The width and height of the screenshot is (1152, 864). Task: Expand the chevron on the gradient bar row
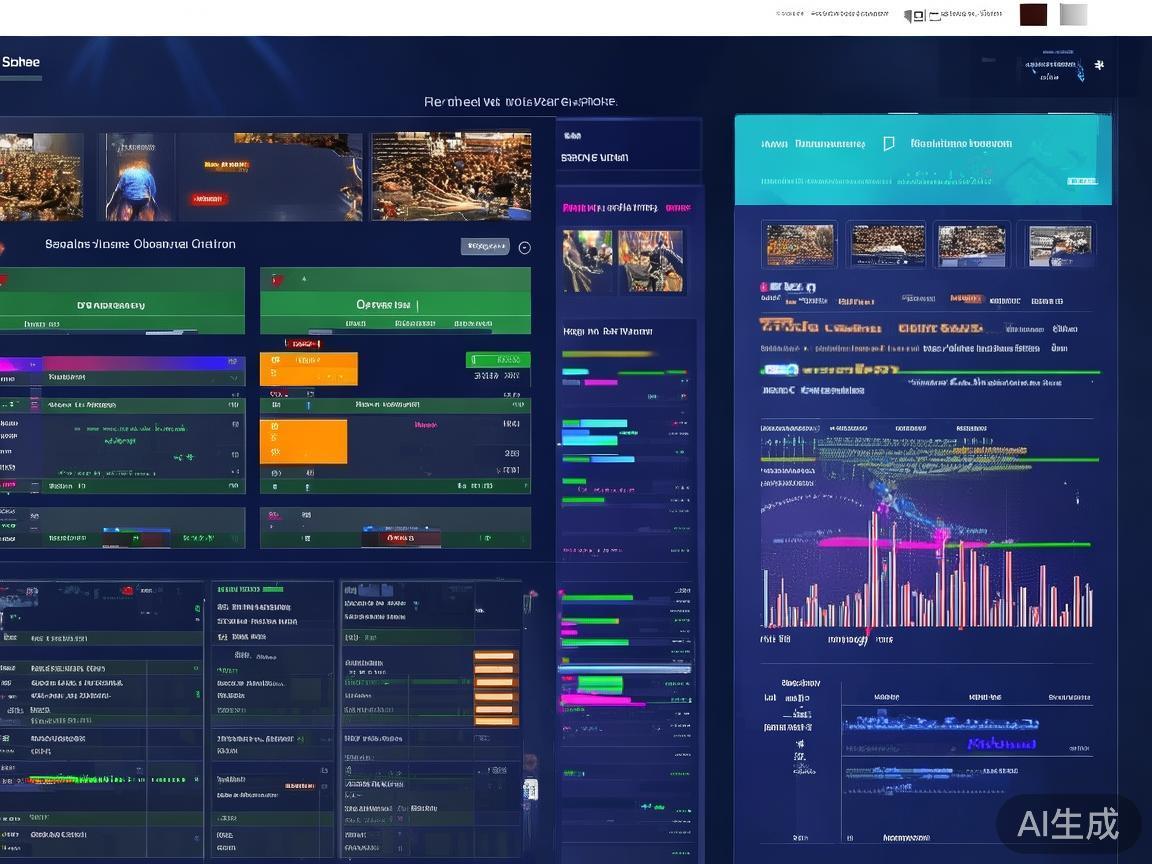click(234, 380)
